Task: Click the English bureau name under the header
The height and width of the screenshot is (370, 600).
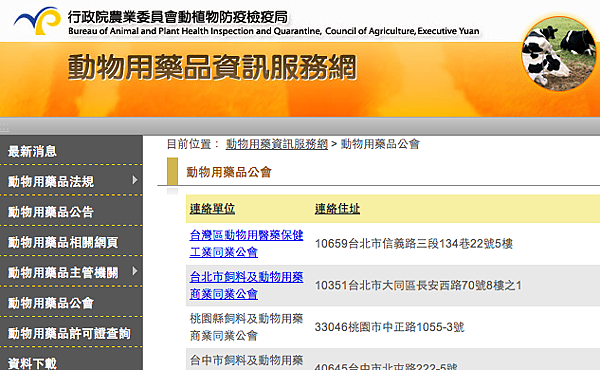Action: coord(274,31)
